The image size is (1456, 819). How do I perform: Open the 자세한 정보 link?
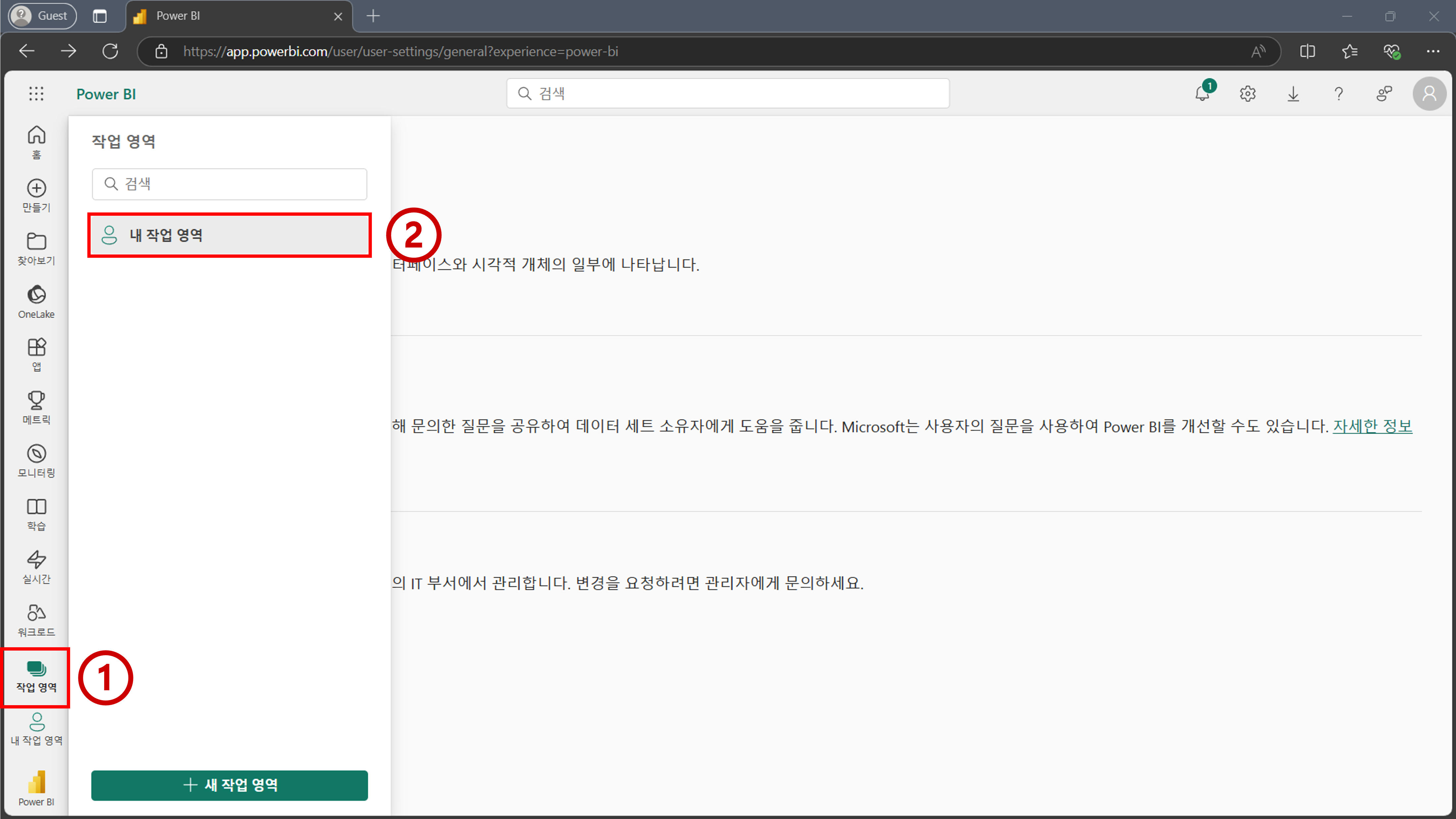[1372, 426]
